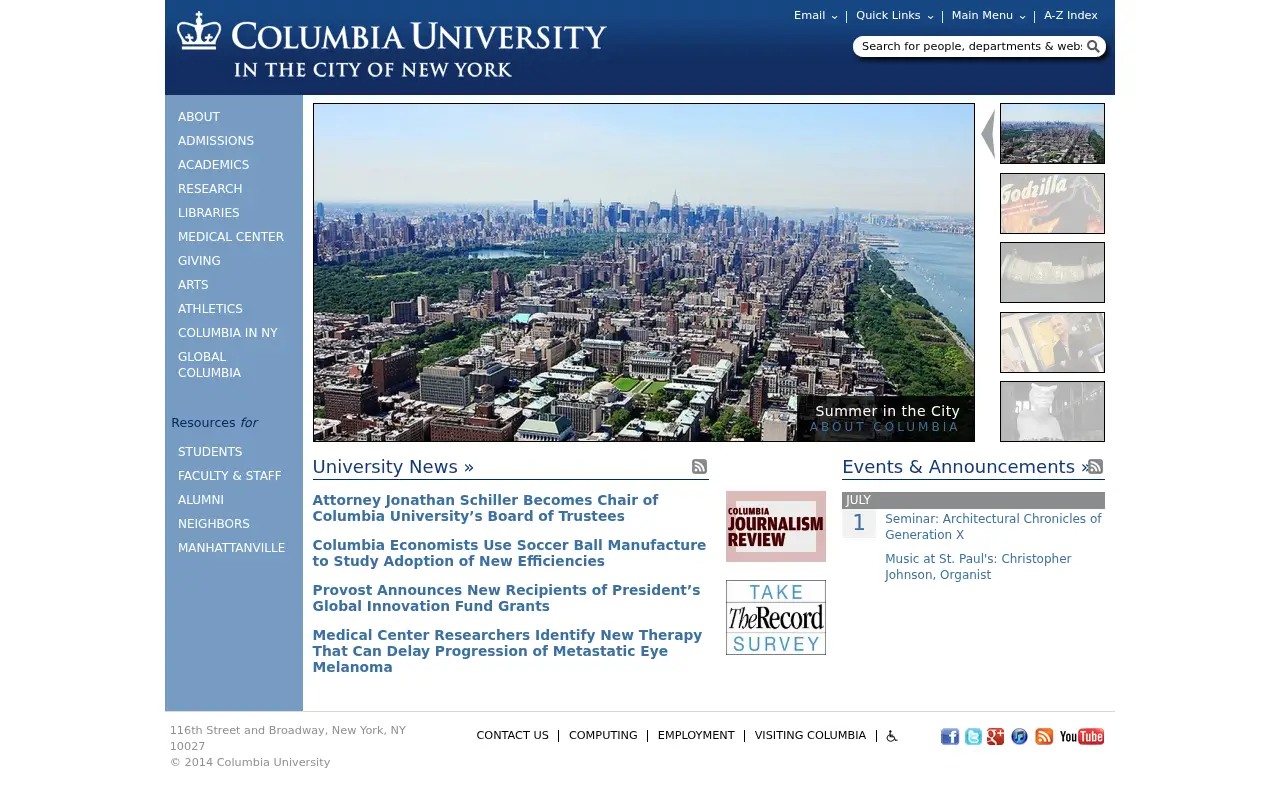Open the Facebook icon in footer
This screenshot has width=1280, height=800.
[x=950, y=737]
